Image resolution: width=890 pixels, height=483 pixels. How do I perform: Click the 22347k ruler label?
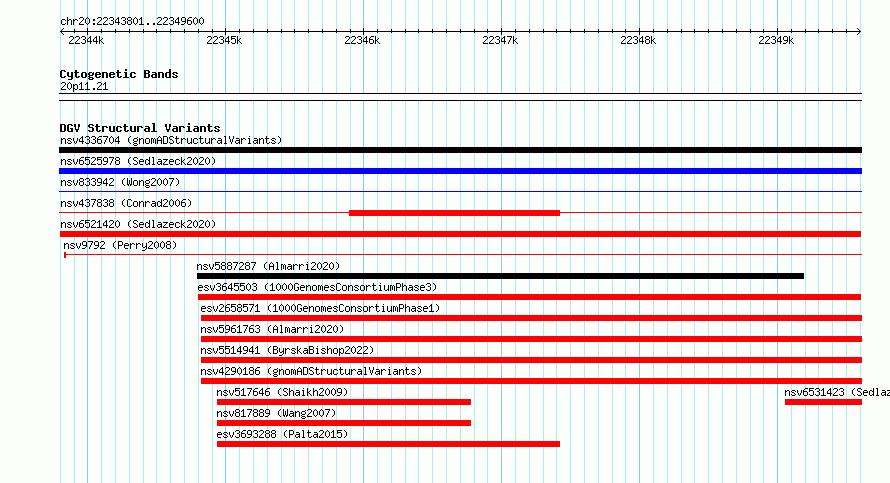[500, 40]
